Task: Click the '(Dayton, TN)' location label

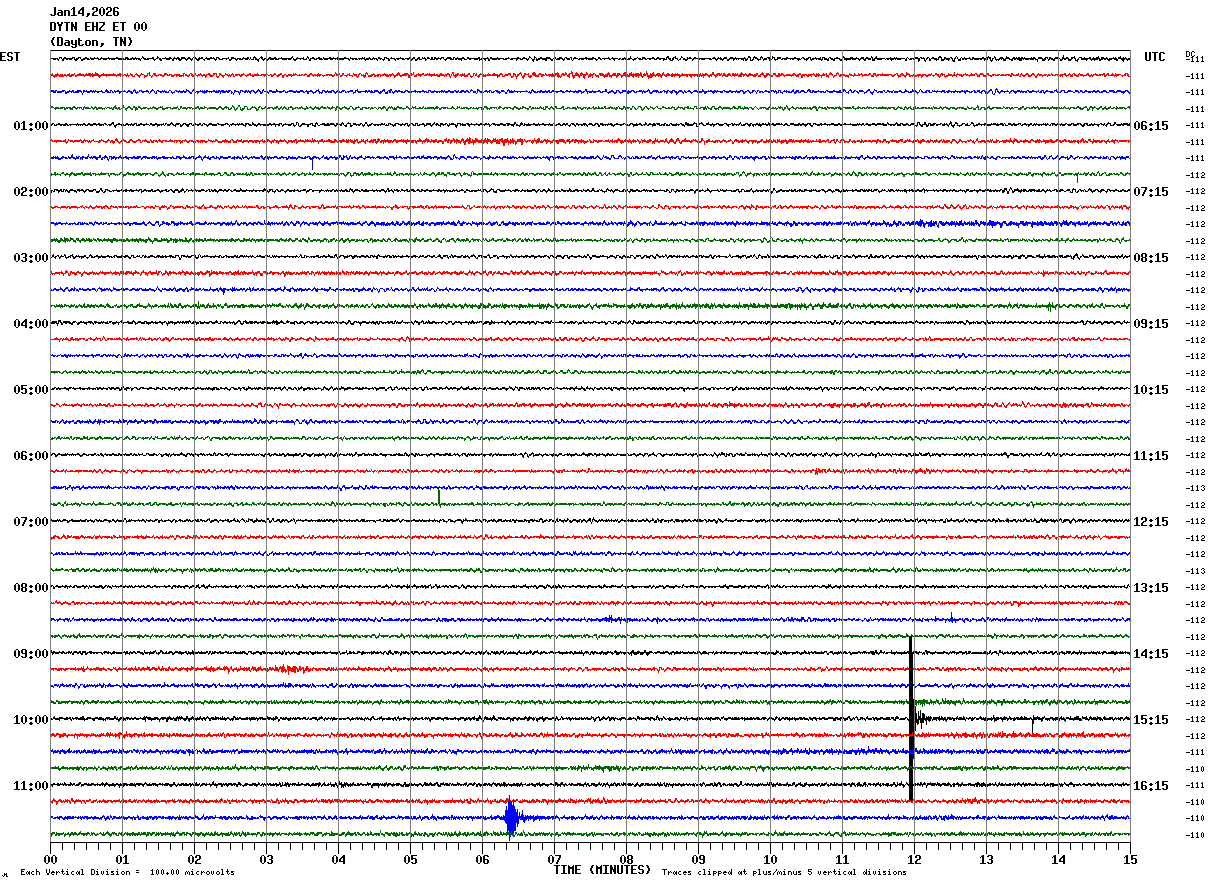Action: point(91,42)
